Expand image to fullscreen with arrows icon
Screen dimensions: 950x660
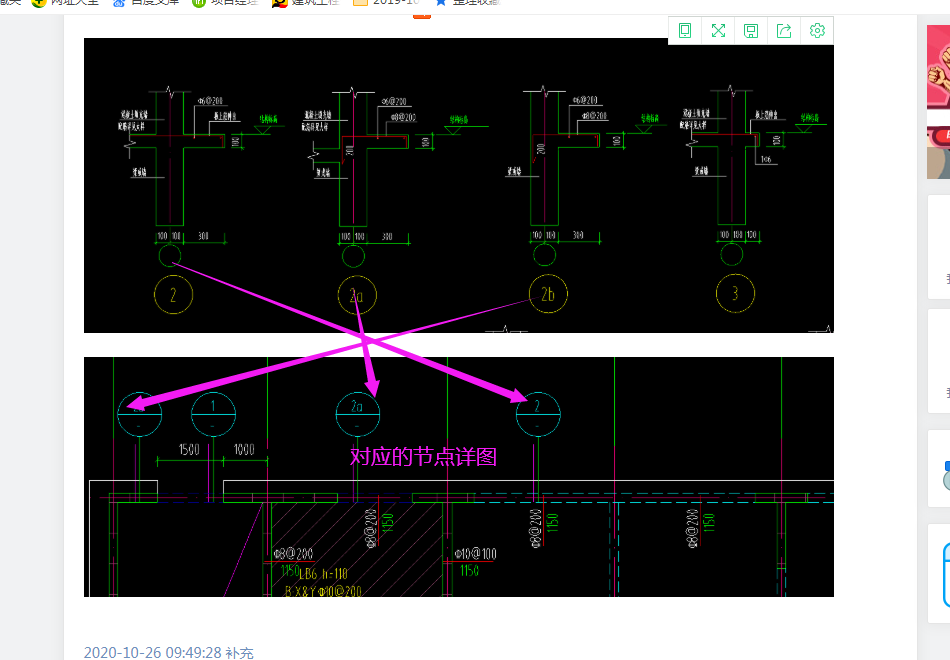(x=718, y=31)
